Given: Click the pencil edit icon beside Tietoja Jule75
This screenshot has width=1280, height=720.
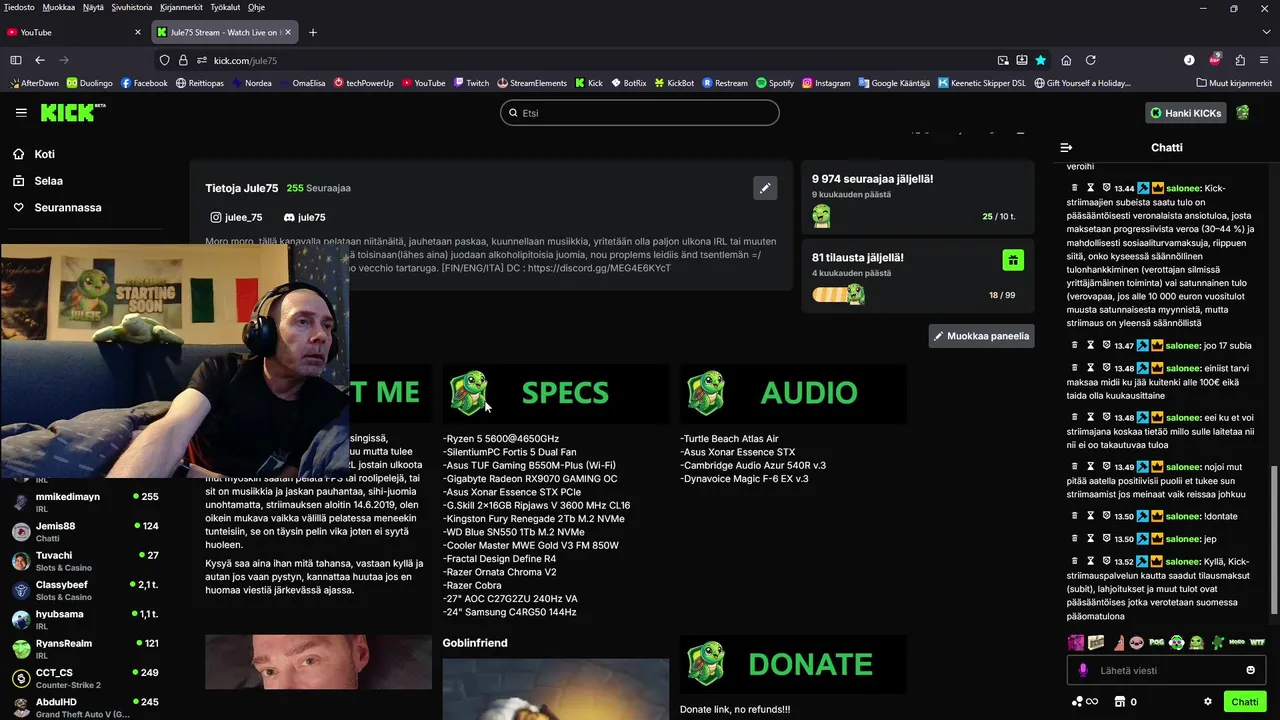Looking at the screenshot, I should pyautogui.click(x=765, y=187).
